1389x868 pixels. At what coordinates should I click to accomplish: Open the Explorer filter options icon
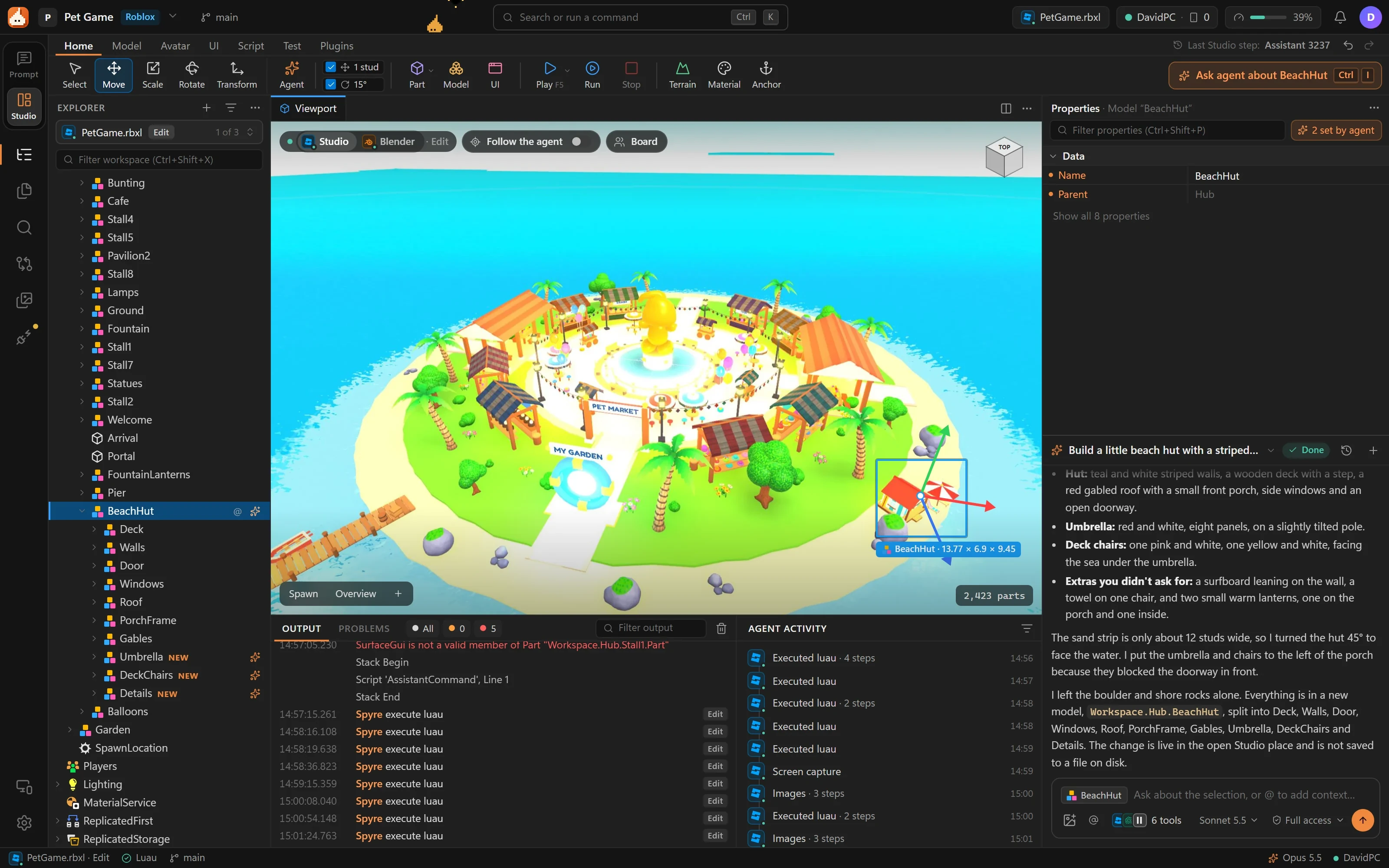(231, 108)
